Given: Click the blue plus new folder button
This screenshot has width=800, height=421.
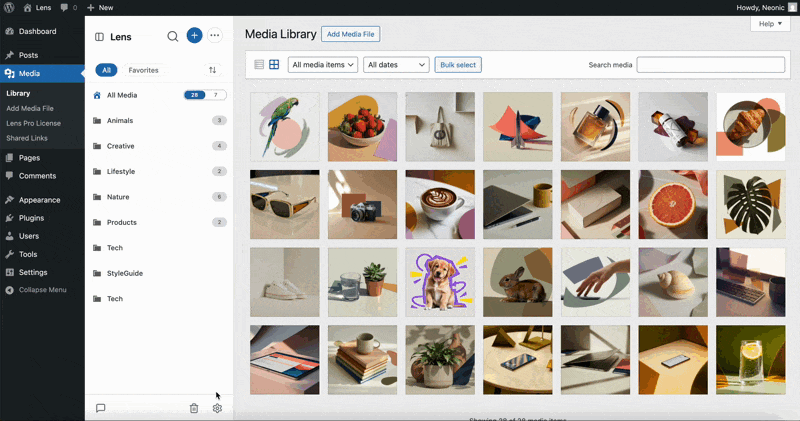Looking at the screenshot, I should point(194,36).
